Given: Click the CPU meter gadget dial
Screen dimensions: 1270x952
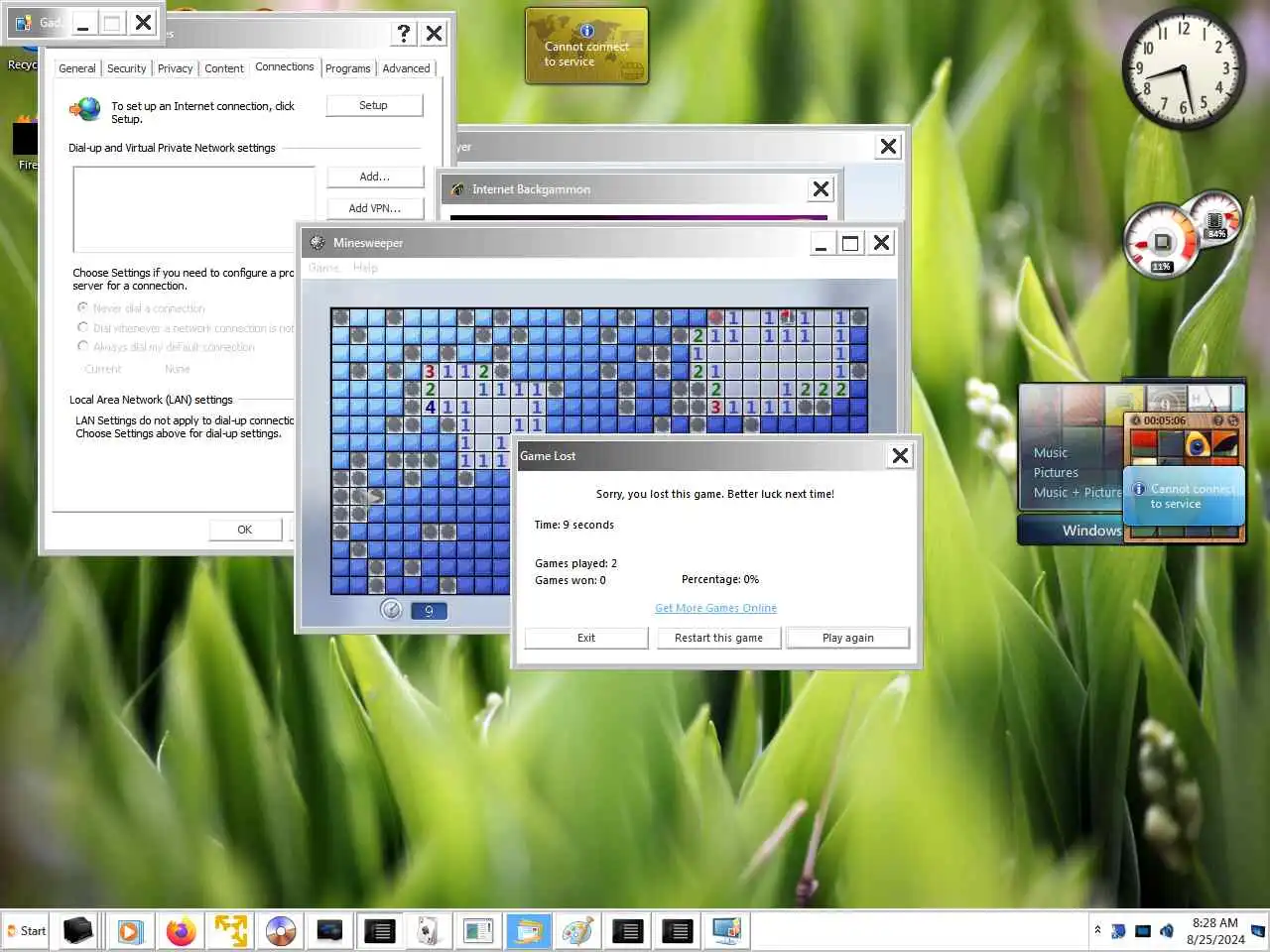Looking at the screenshot, I should (1160, 242).
